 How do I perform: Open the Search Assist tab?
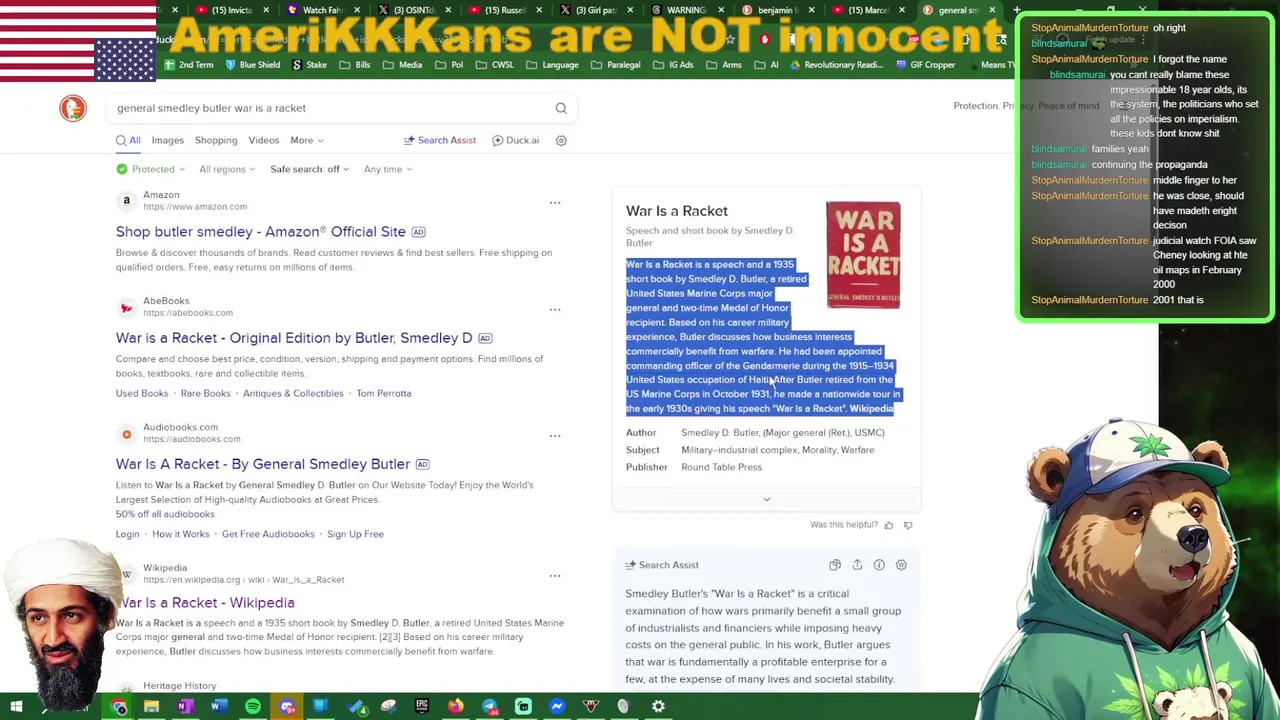pos(440,141)
